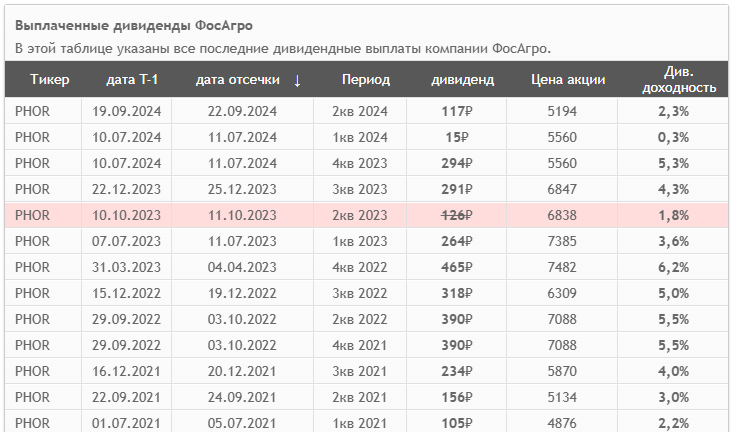Select the dividend value 318₽
Viewport: 731px width, 432px height.
coord(457,294)
